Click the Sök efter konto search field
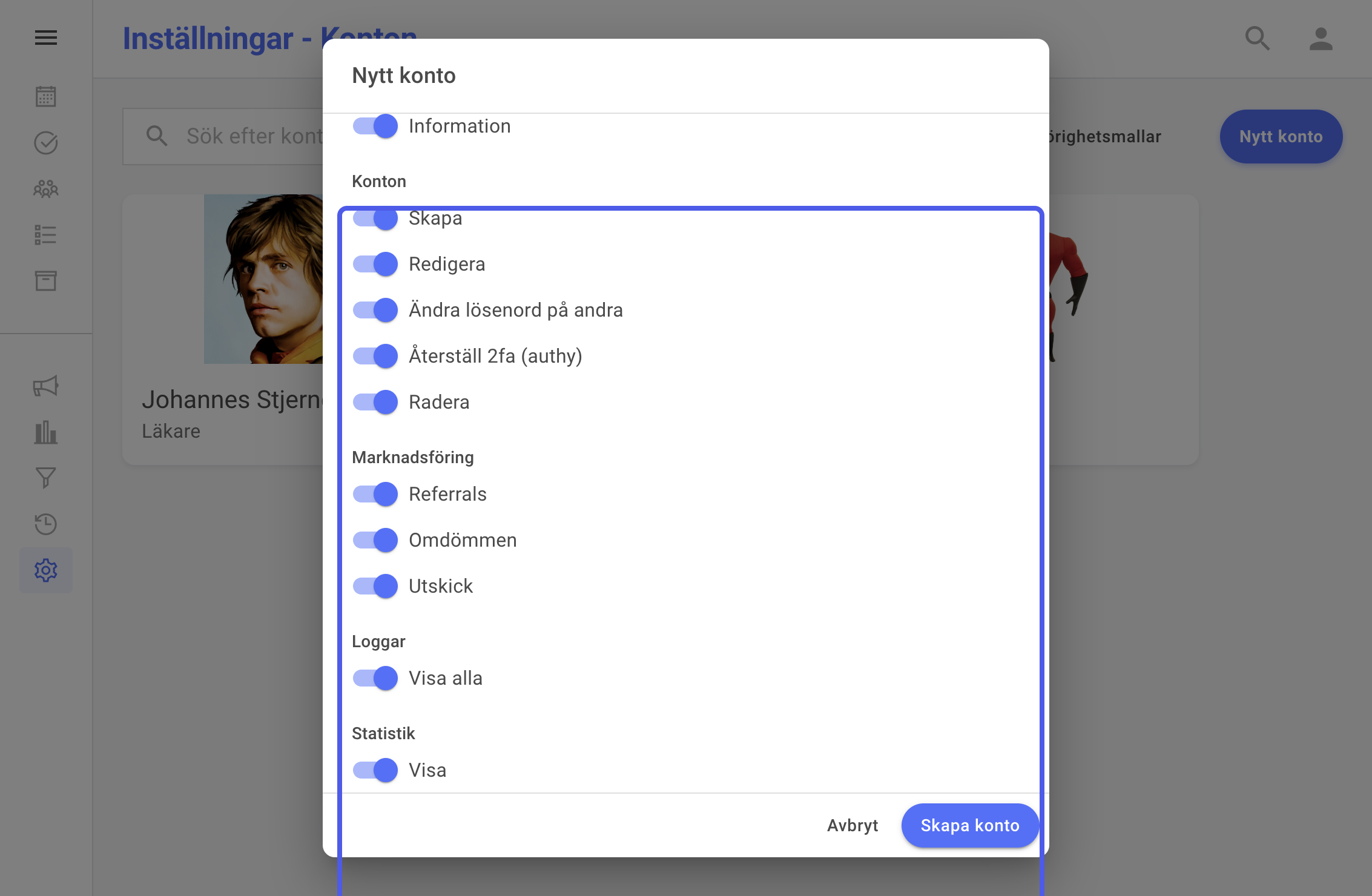This screenshot has height=896, width=1372. (224, 136)
